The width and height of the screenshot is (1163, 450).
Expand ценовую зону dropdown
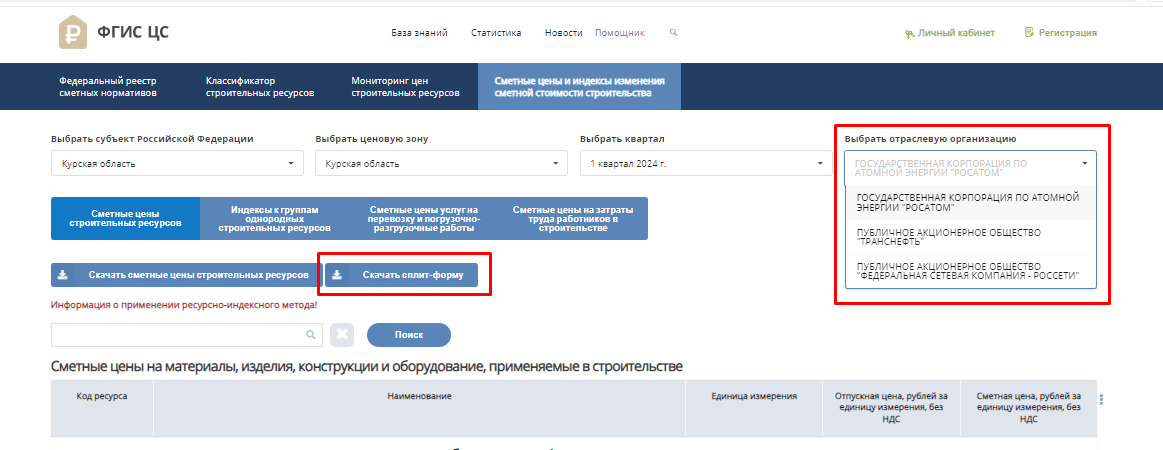tap(441, 164)
